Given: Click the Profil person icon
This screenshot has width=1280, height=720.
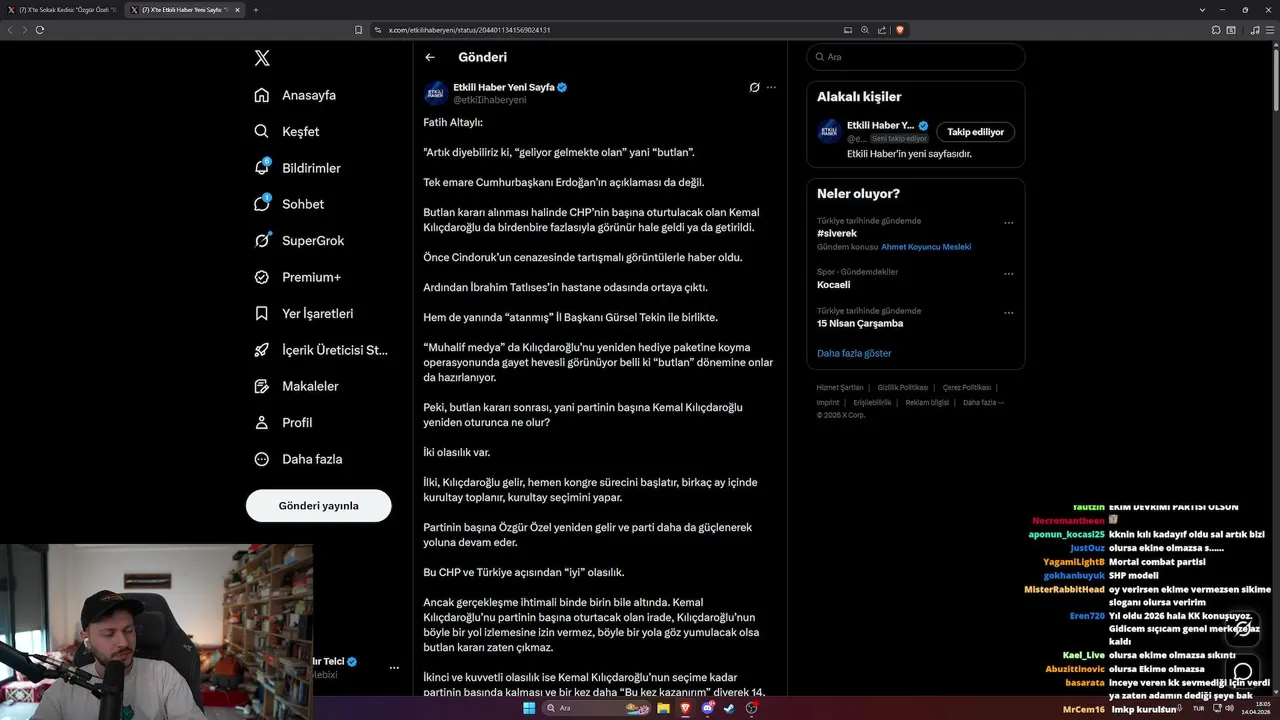Looking at the screenshot, I should tap(262, 422).
